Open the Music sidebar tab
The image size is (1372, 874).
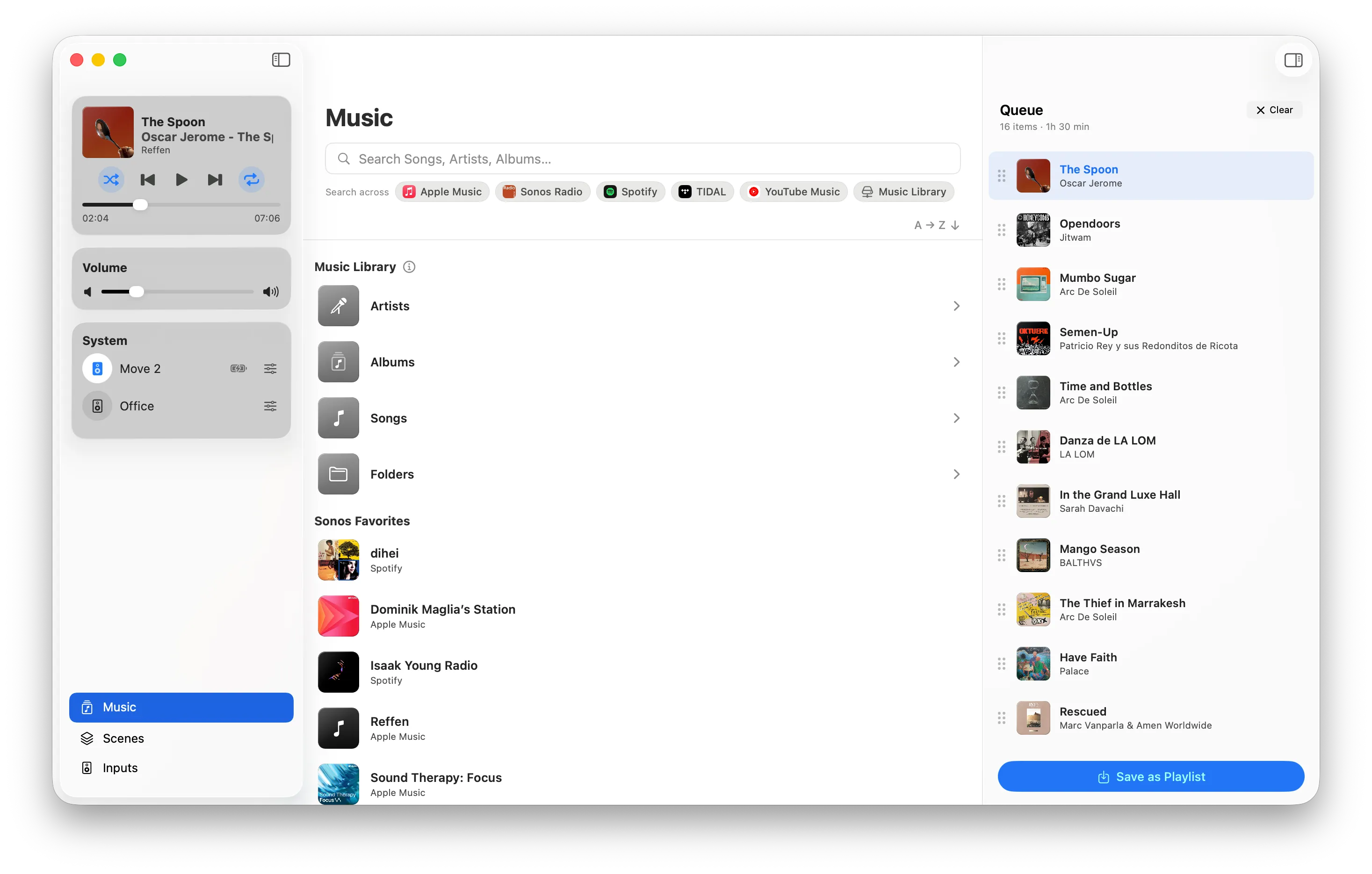181,708
